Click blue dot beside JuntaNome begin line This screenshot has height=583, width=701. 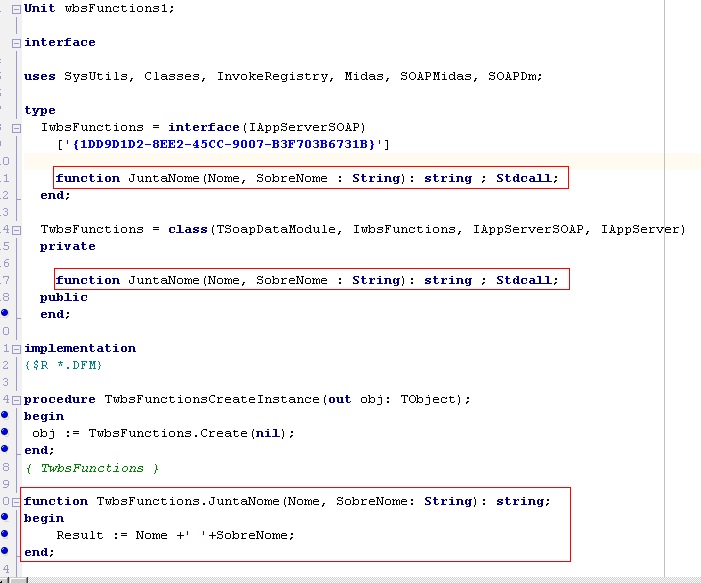pos(4,518)
